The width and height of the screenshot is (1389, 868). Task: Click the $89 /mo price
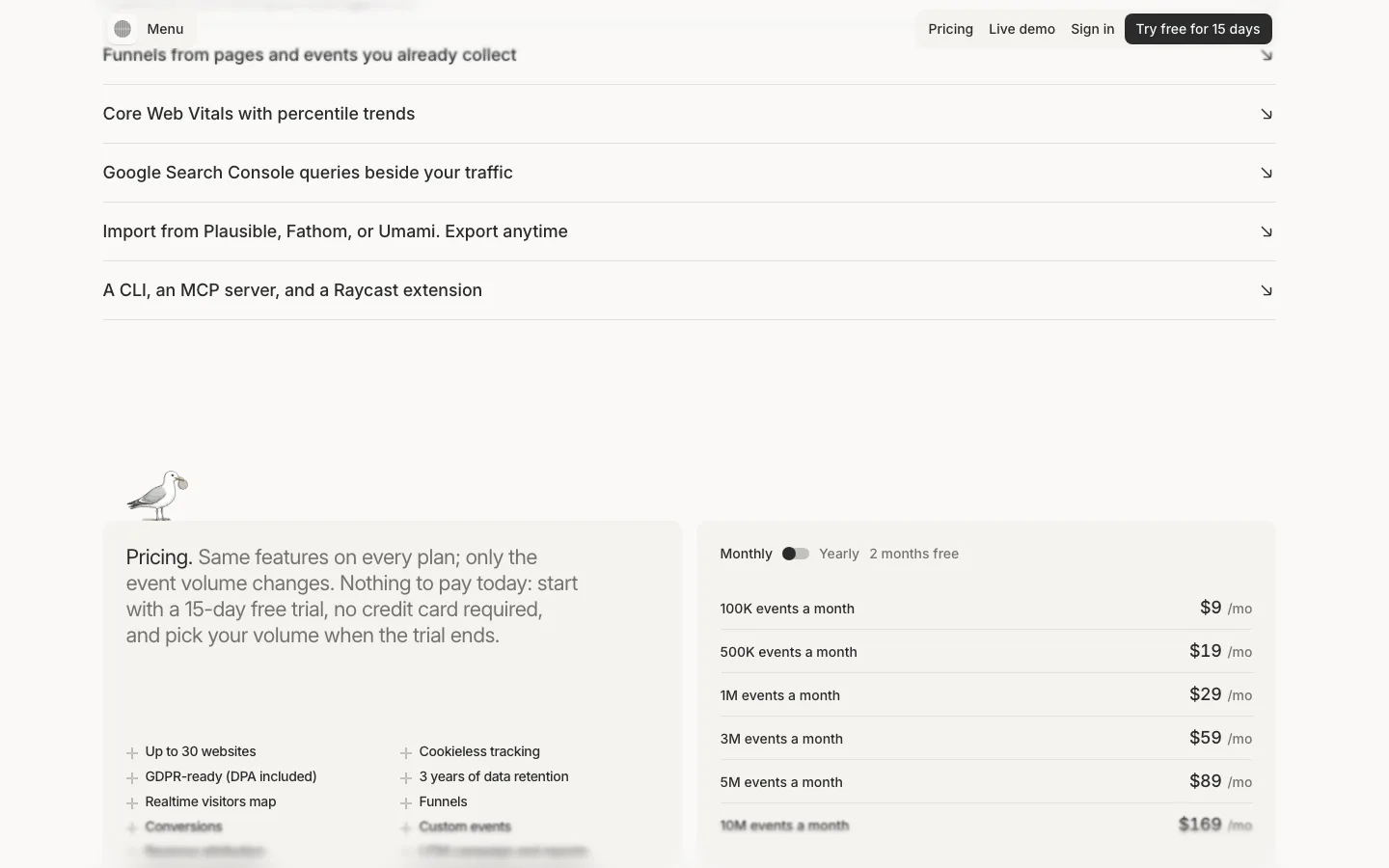tap(1221, 781)
